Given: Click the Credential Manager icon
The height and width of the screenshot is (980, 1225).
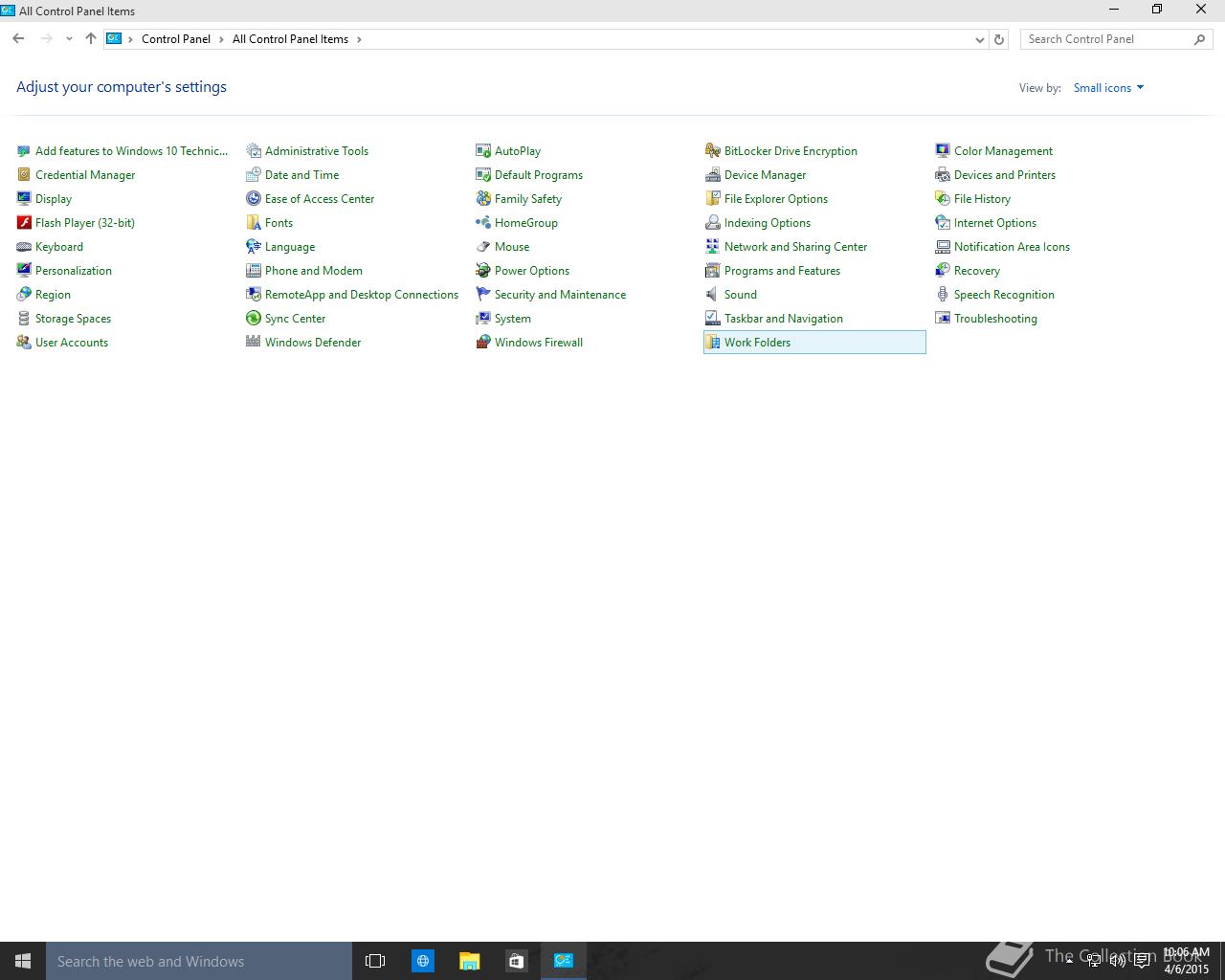Looking at the screenshot, I should (x=24, y=174).
